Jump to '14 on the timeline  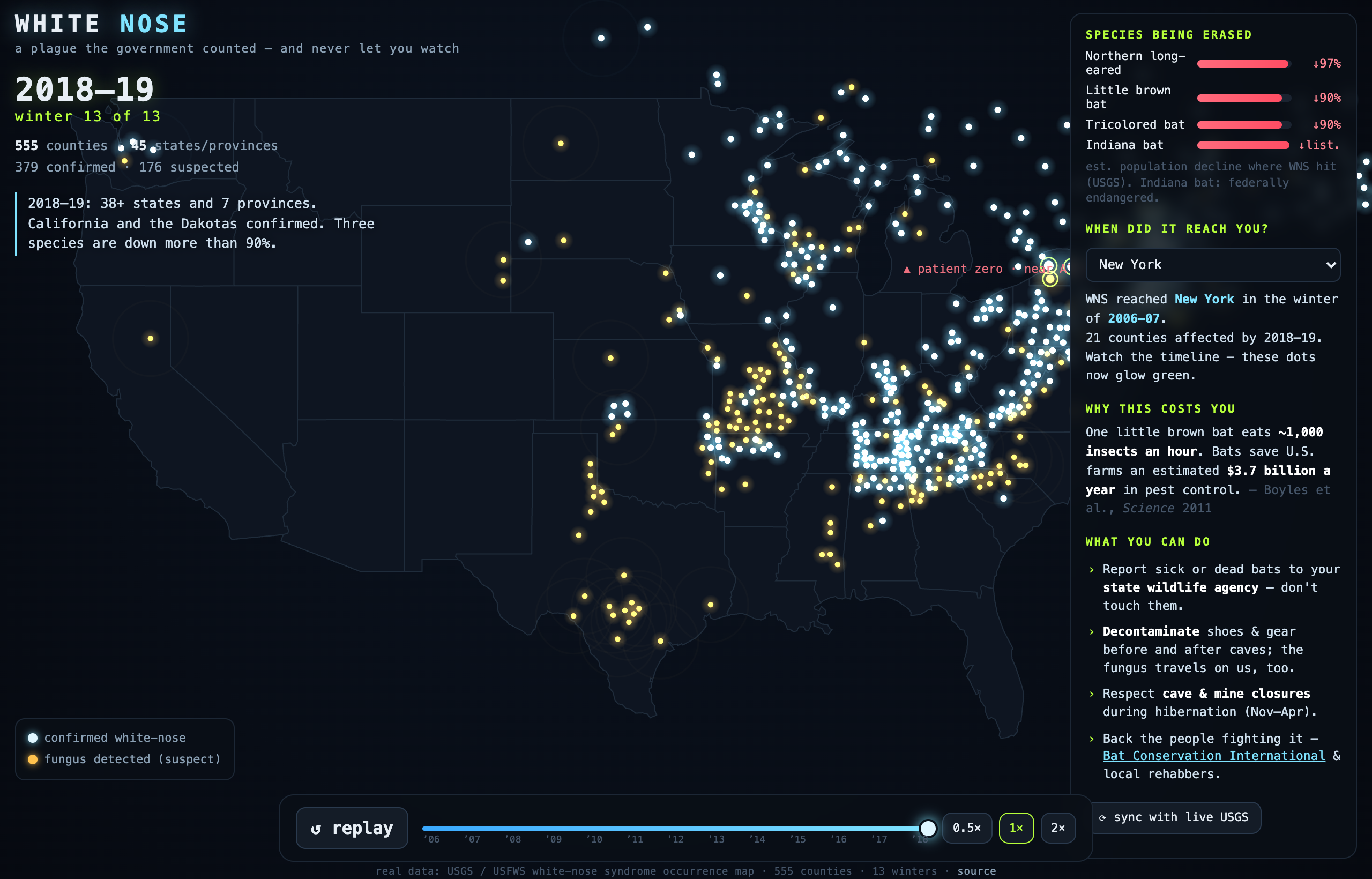click(x=757, y=839)
